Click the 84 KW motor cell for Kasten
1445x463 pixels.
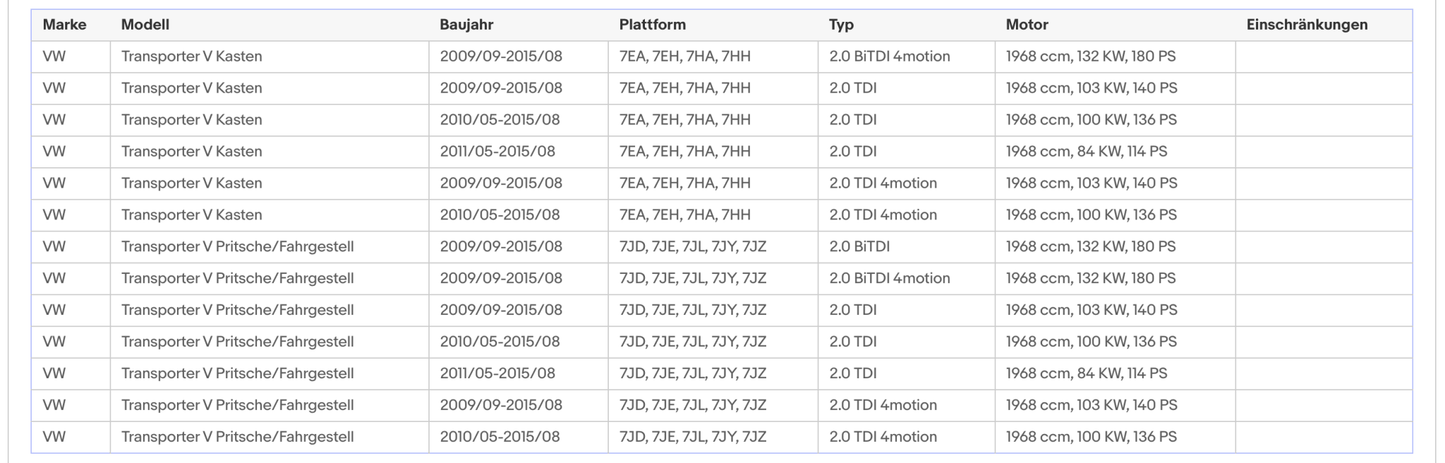[x=1087, y=152]
